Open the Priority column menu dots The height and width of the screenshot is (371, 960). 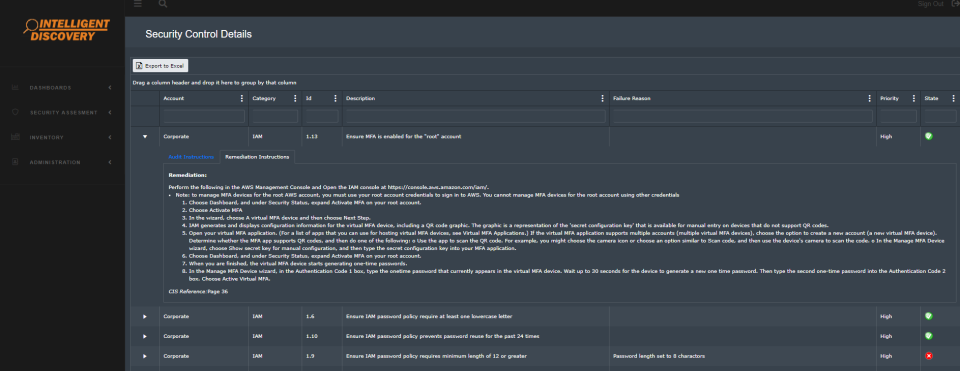913,98
